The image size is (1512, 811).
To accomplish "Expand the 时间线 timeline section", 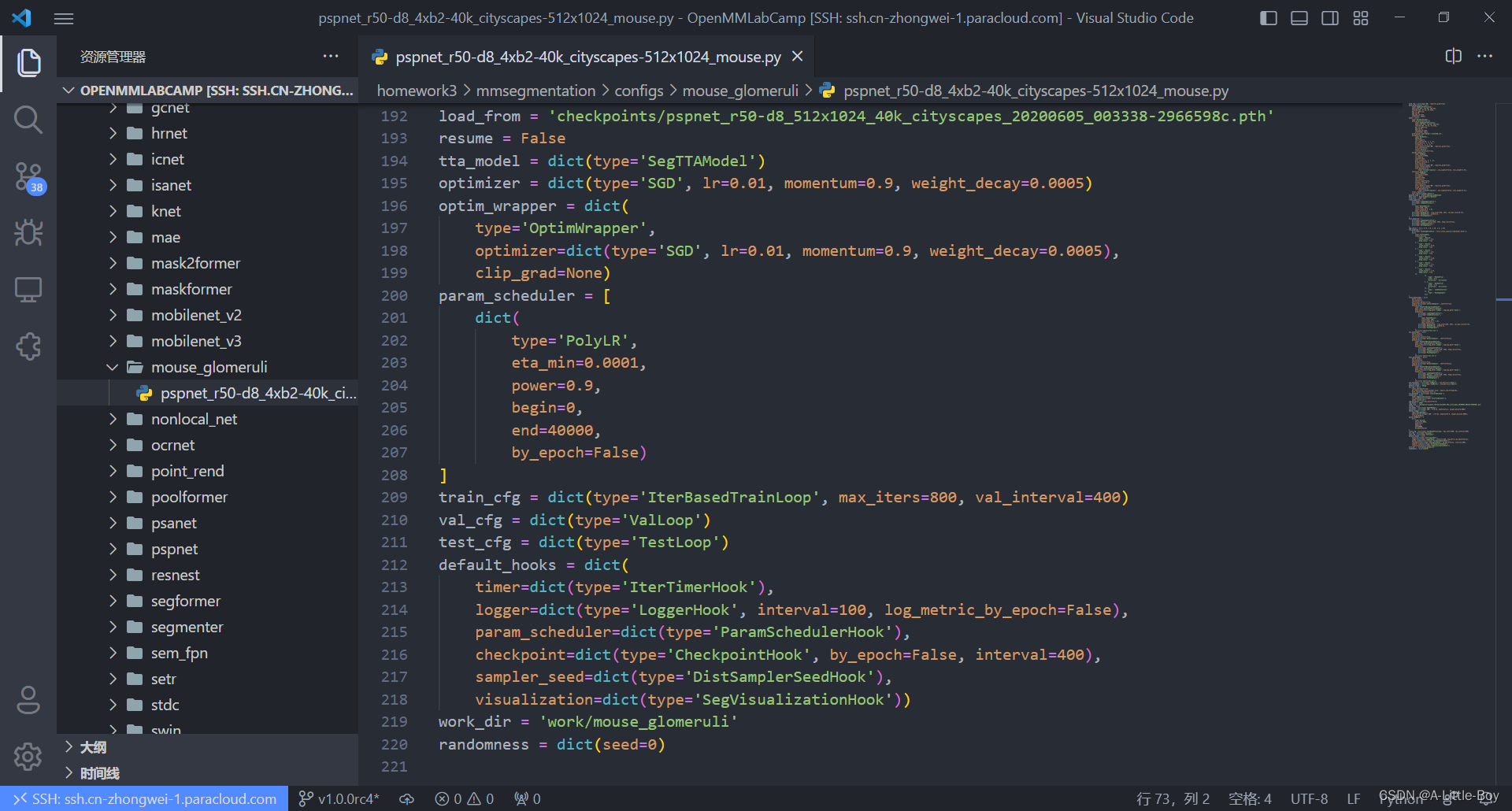I will 208,773.
